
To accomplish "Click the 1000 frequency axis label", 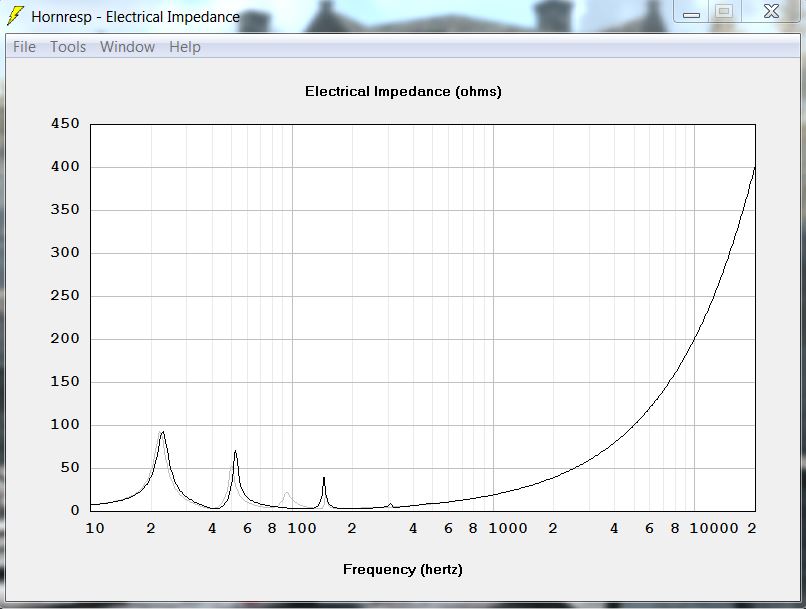I will 508,528.
